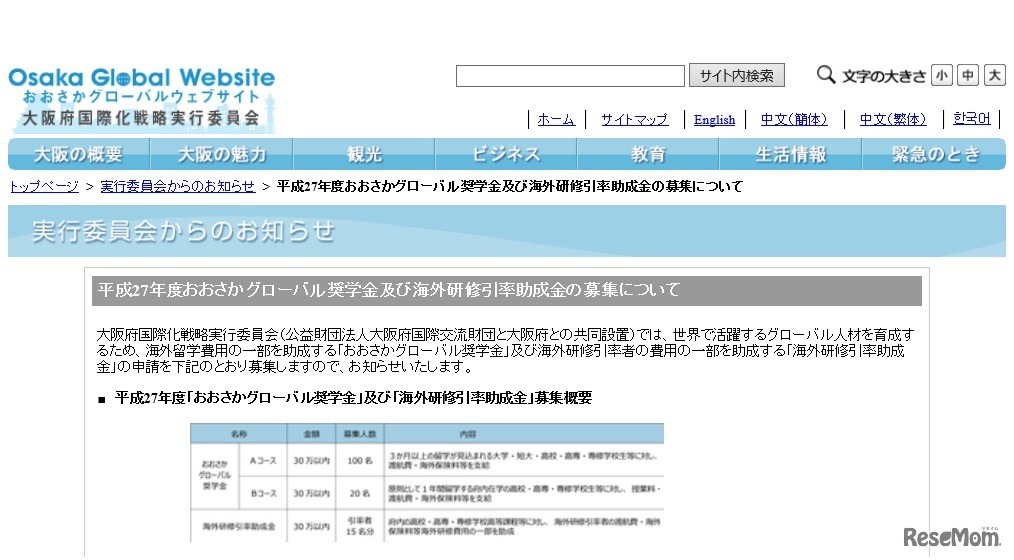
Task: Open the 観光 nav tab
Action: point(364,155)
